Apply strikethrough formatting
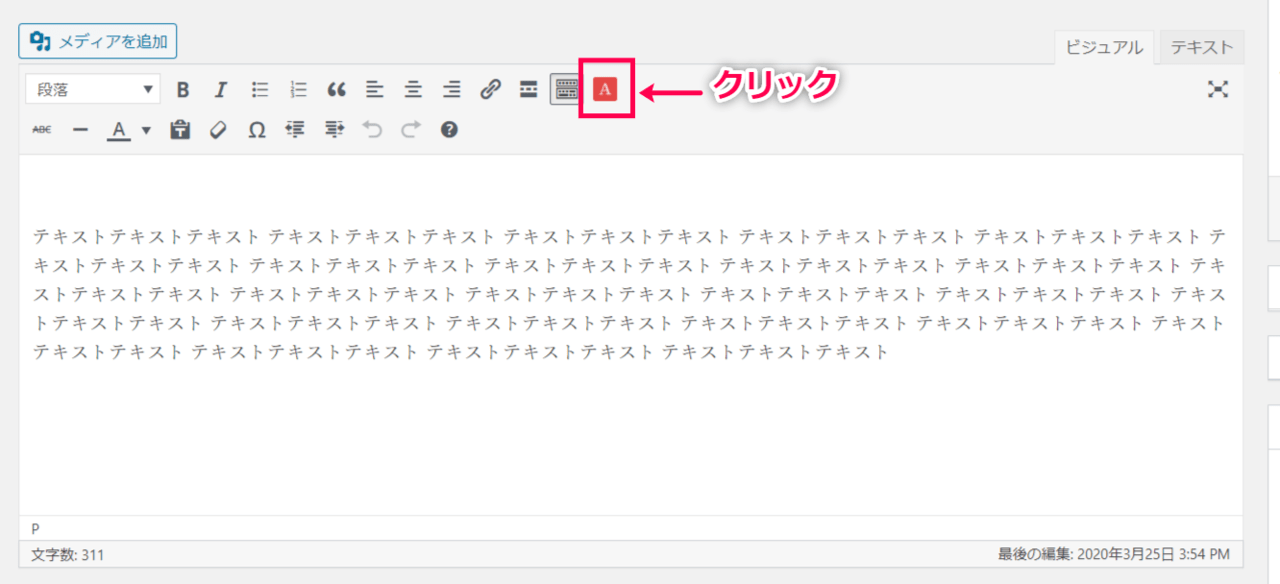Image resolution: width=1280 pixels, height=584 pixels. [x=42, y=129]
